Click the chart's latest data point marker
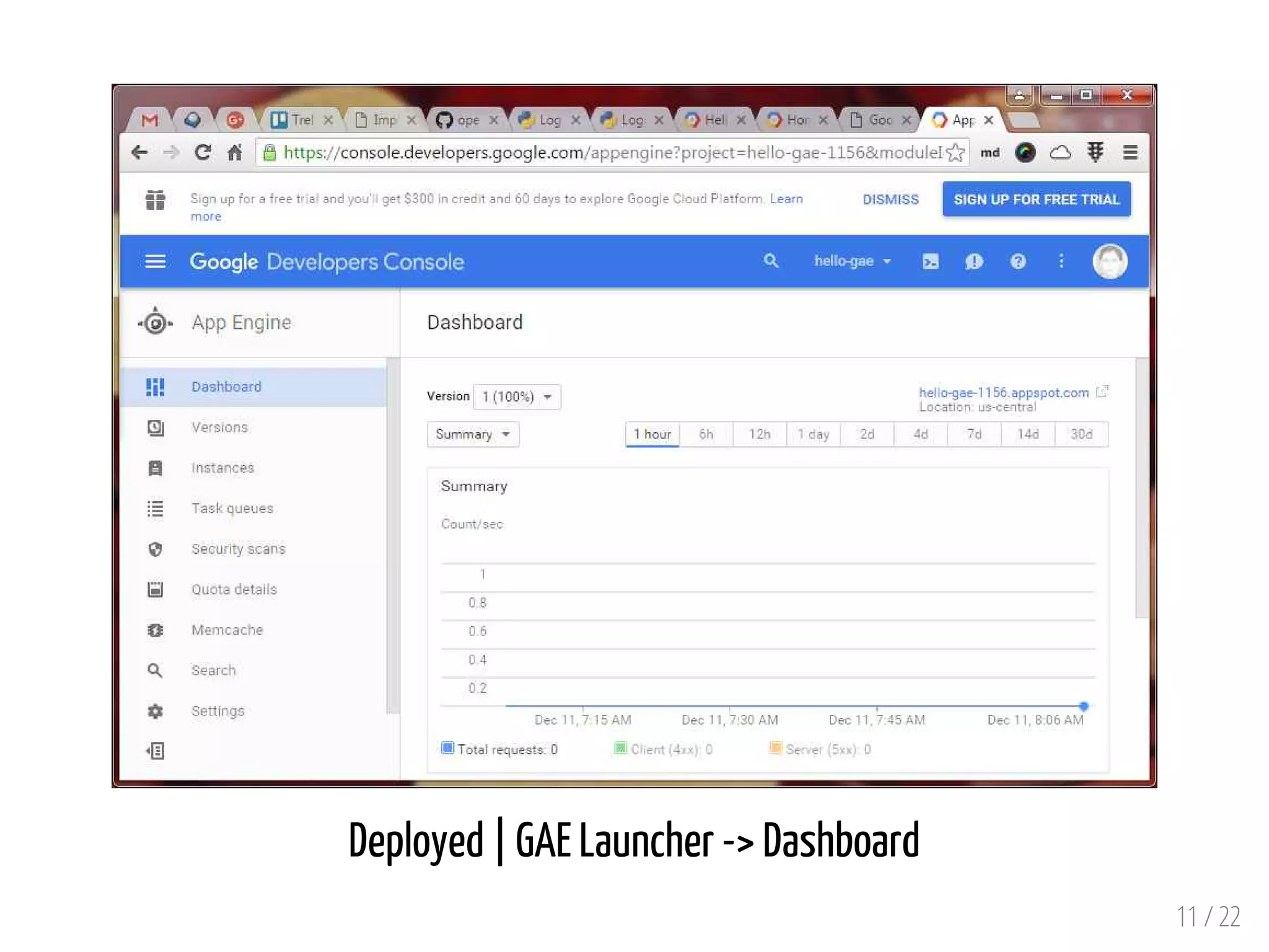The width and height of the screenshot is (1269, 952). click(x=1084, y=706)
